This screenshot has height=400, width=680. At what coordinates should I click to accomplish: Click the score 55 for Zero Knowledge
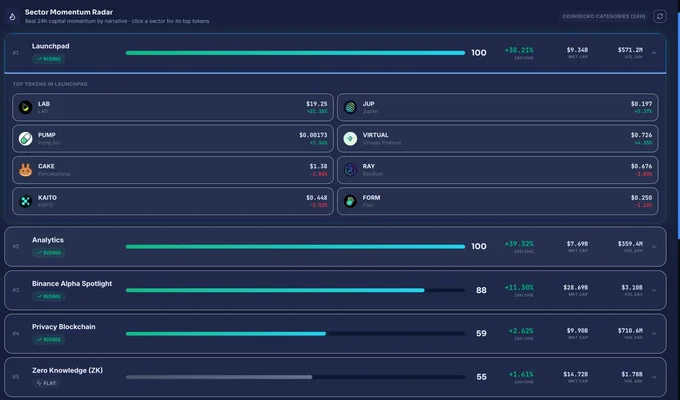[481, 377]
